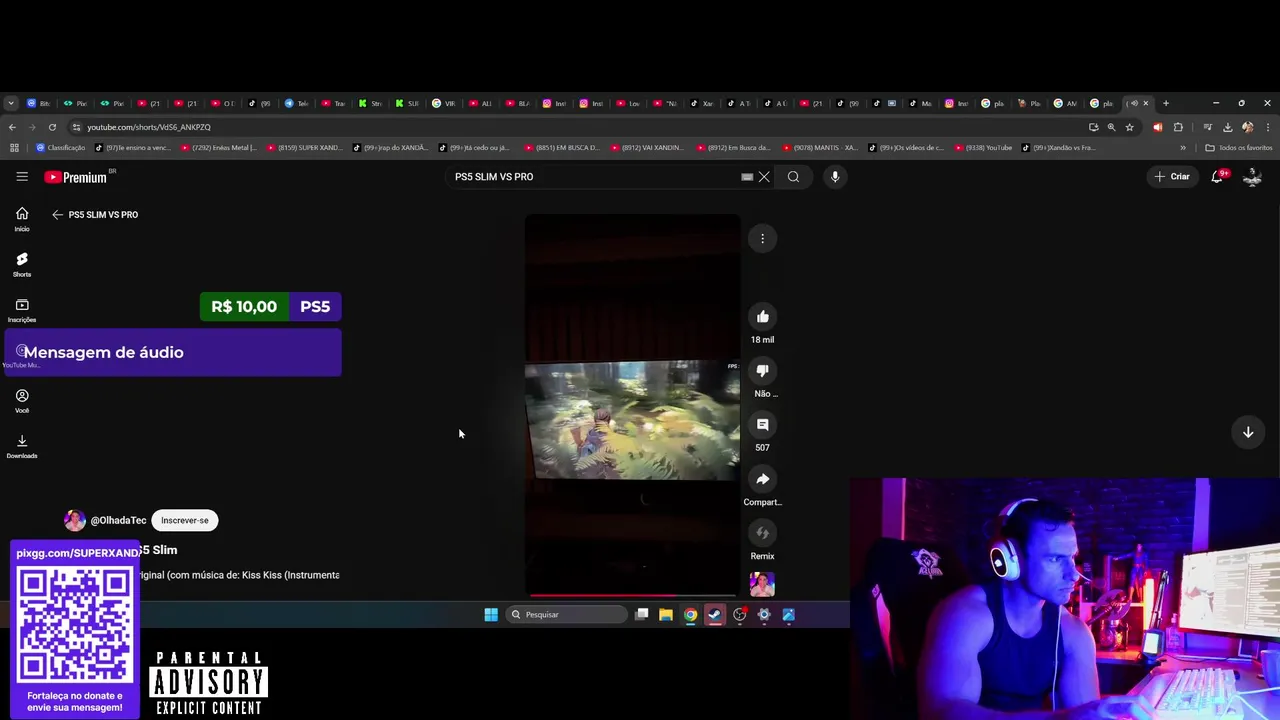Open YouTube notifications bell
The image size is (1280, 720).
click(x=1218, y=176)
